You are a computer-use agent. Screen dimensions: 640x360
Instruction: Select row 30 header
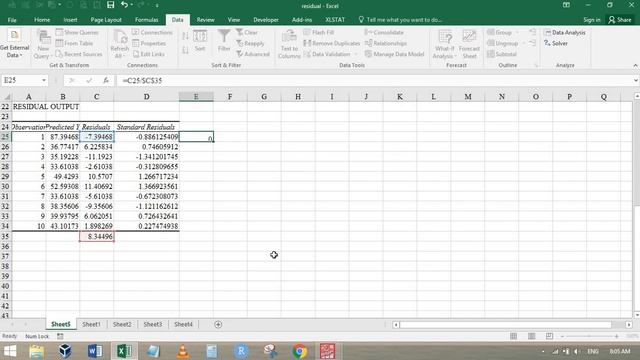(5, 186)
